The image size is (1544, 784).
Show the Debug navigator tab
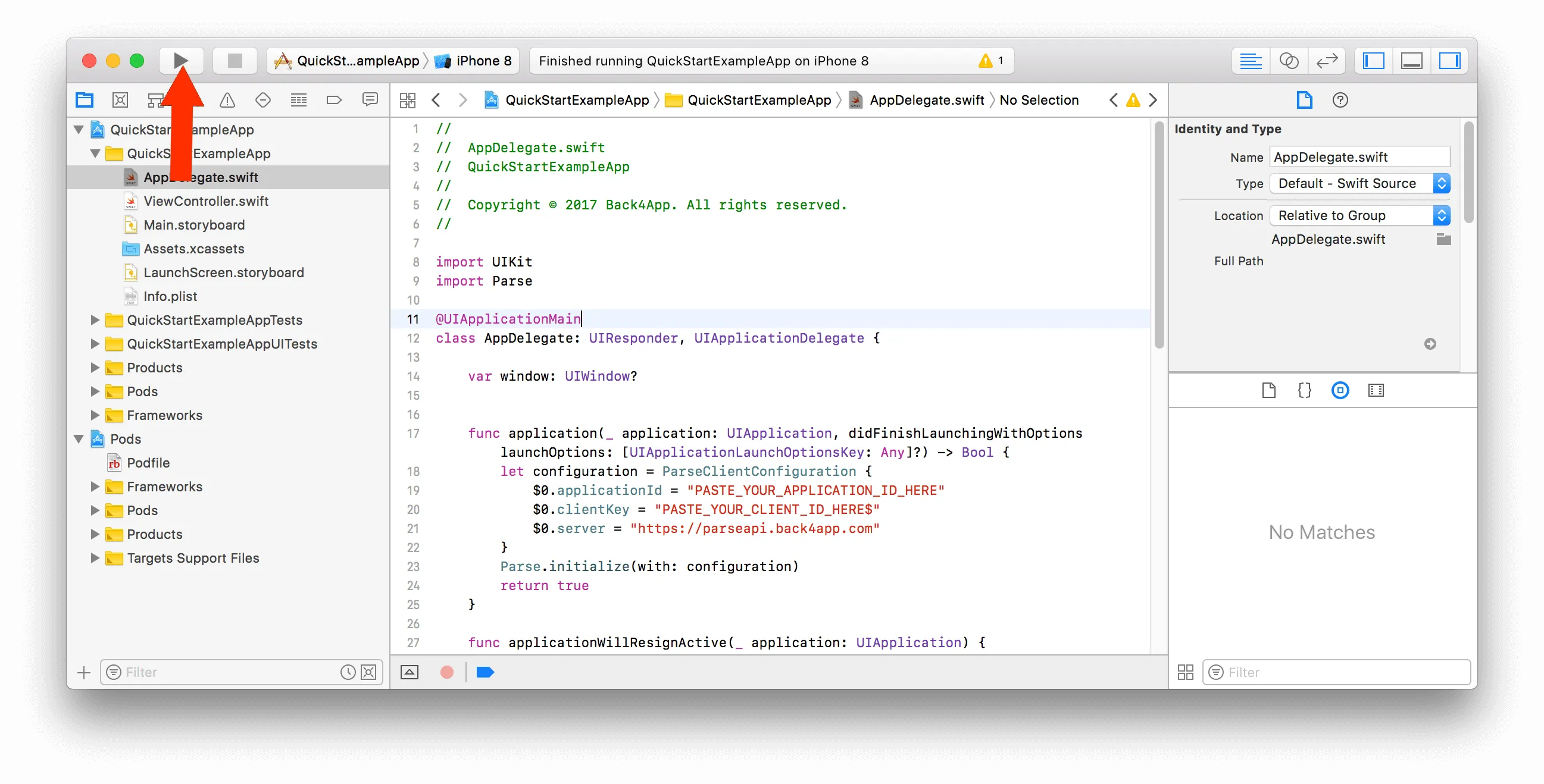coord(298,100)
